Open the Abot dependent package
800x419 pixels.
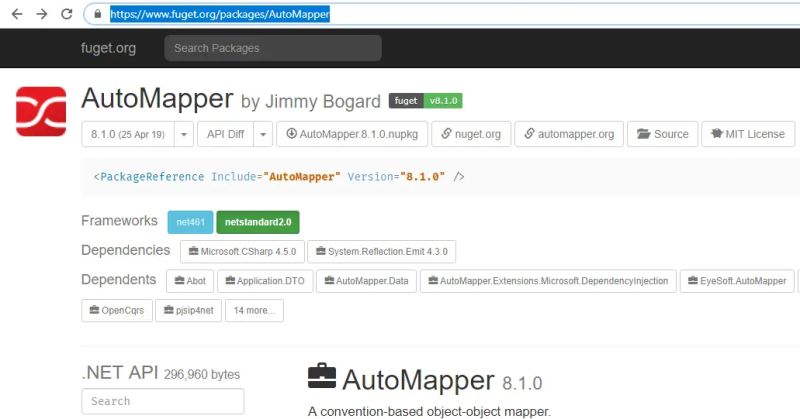point(190,281)
